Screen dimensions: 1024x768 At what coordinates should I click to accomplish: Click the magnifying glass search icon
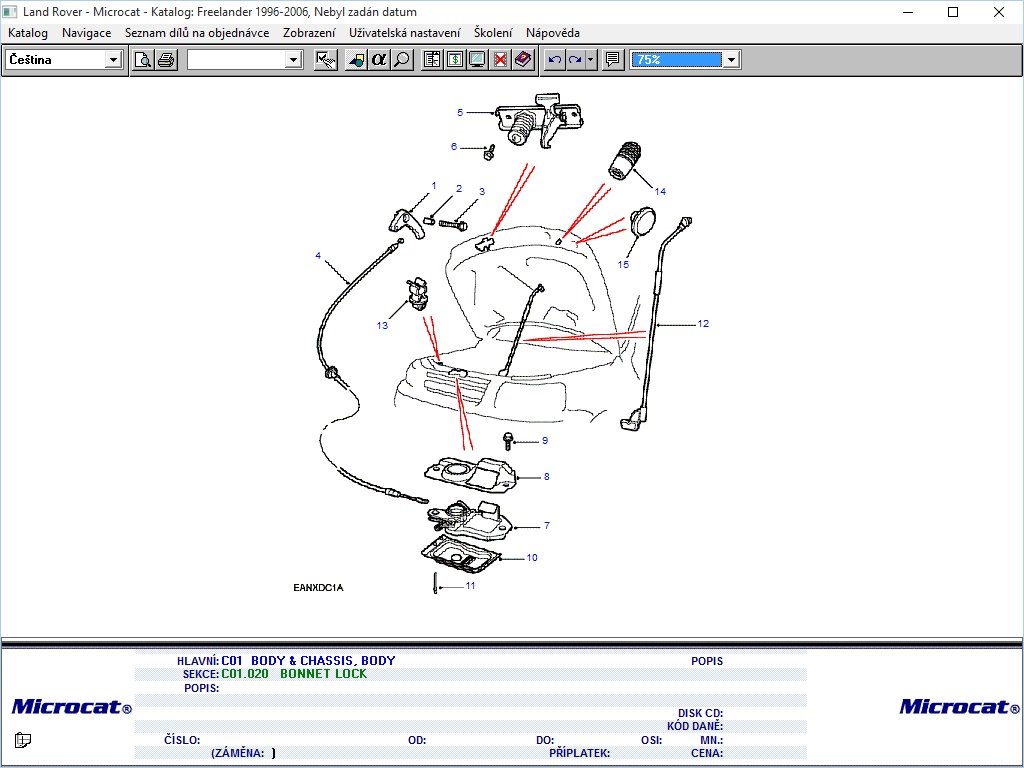(x=401, y=60)
